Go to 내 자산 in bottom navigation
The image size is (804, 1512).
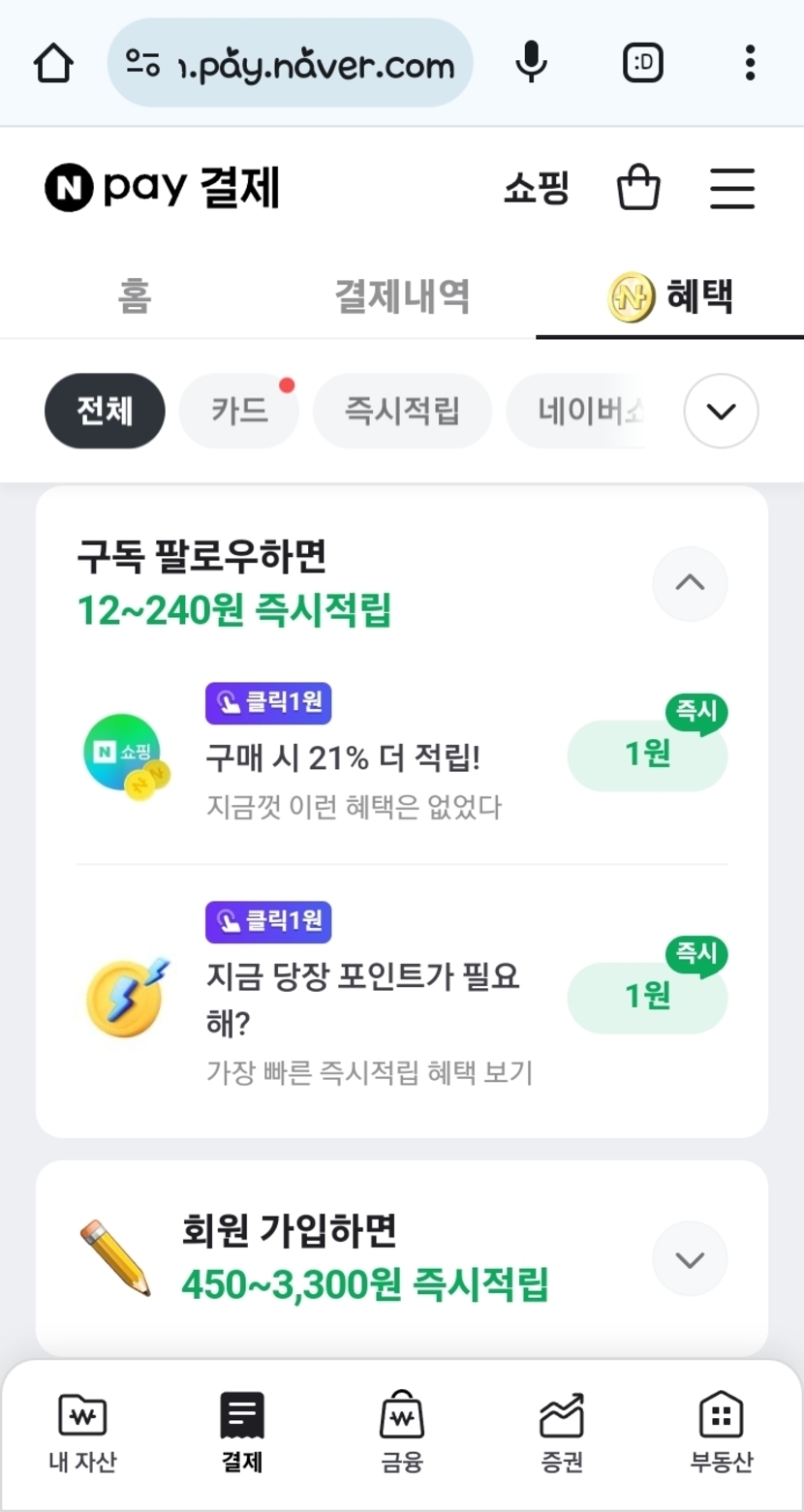[82, 1434]
